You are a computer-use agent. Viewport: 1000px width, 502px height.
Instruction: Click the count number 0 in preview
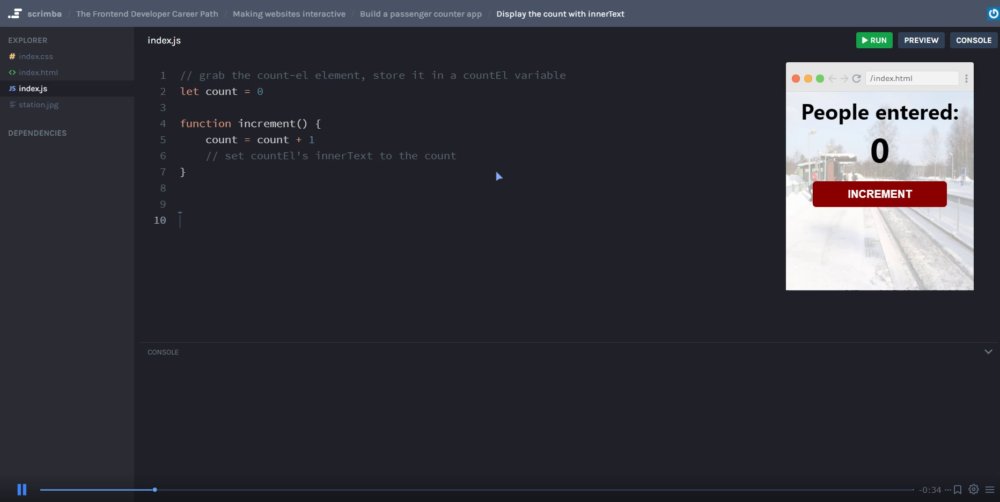click(x=879, y=151)
